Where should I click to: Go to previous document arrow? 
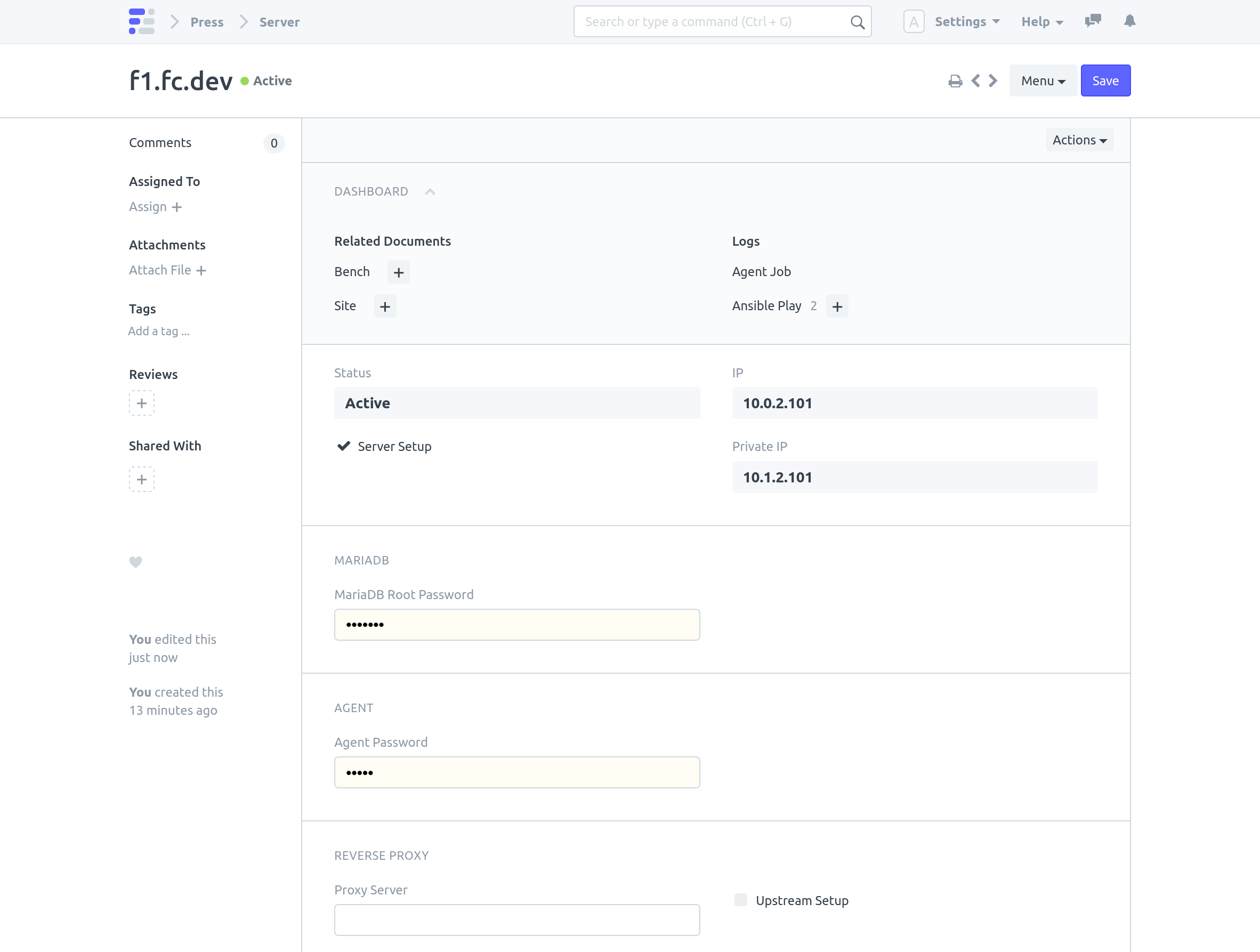(x=976, y=81)
